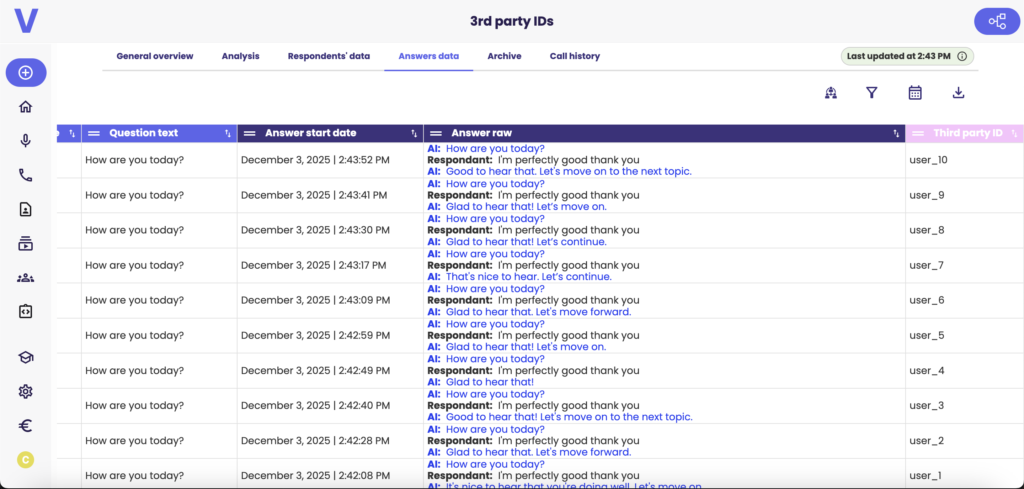The image size is (1024, 489).
Task: Switch to the General overview tab
Action: (155, 56)
